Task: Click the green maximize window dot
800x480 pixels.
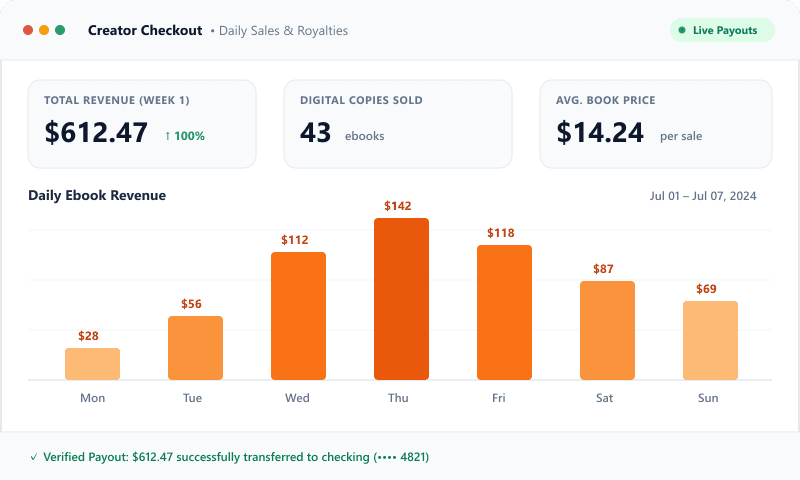Action: [60, 30]
